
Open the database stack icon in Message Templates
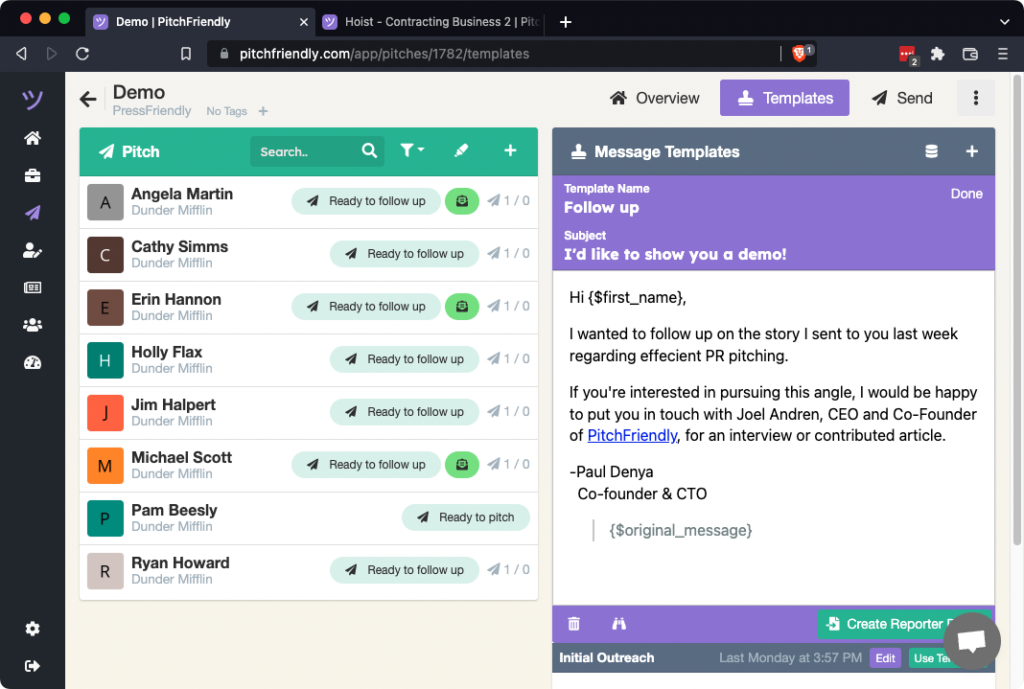tap(931, 152)
